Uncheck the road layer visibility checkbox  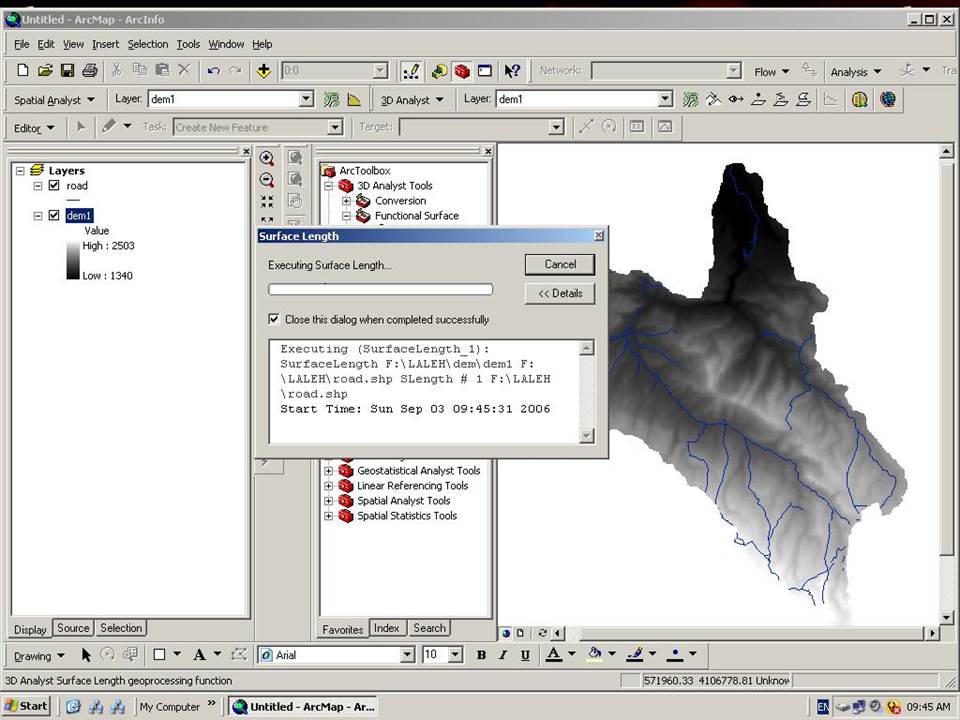pos(54,186)
